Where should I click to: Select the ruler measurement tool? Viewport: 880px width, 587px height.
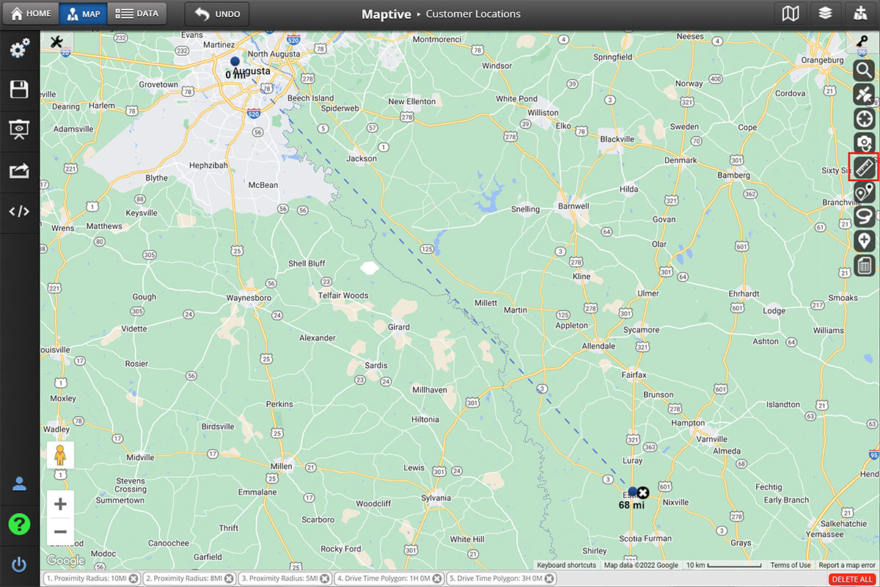[x=864, y=166]
